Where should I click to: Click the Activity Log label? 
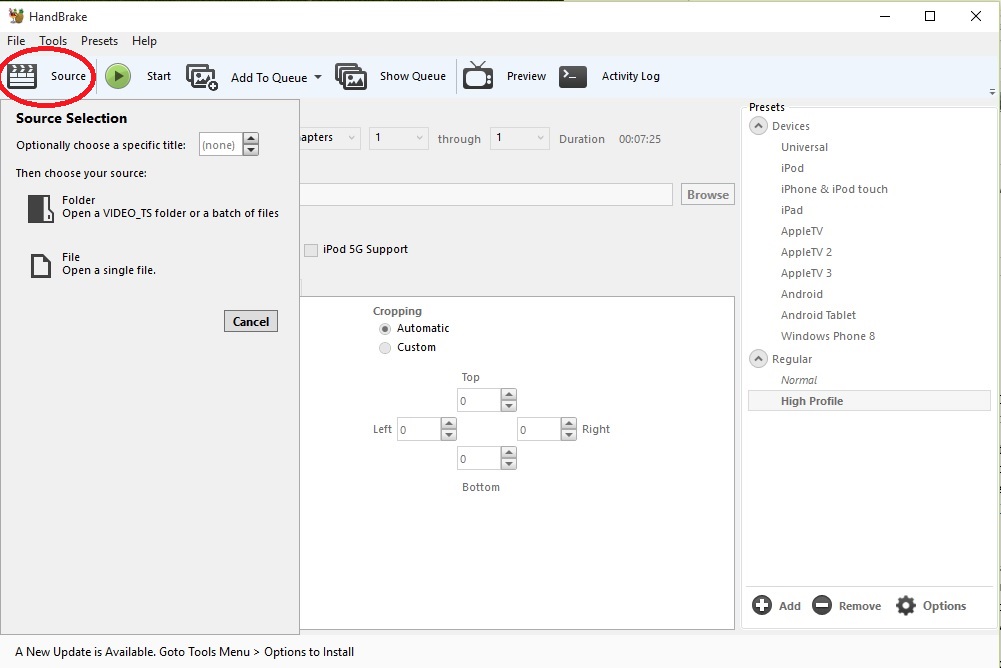[631, 76]
